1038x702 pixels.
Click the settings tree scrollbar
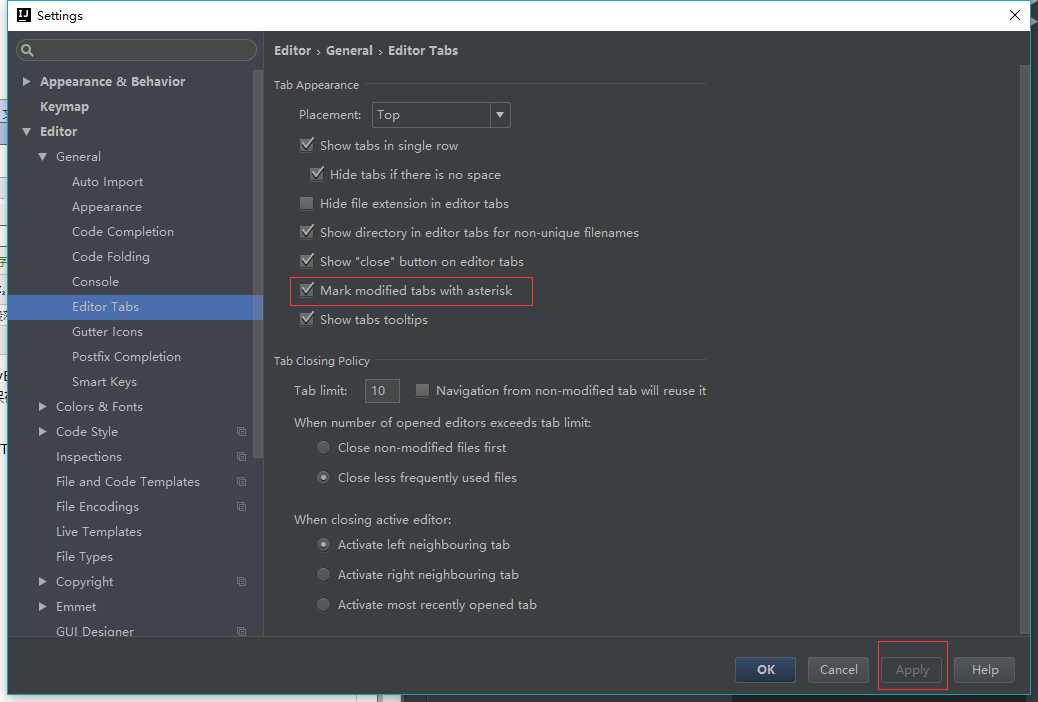coord(258,265)
